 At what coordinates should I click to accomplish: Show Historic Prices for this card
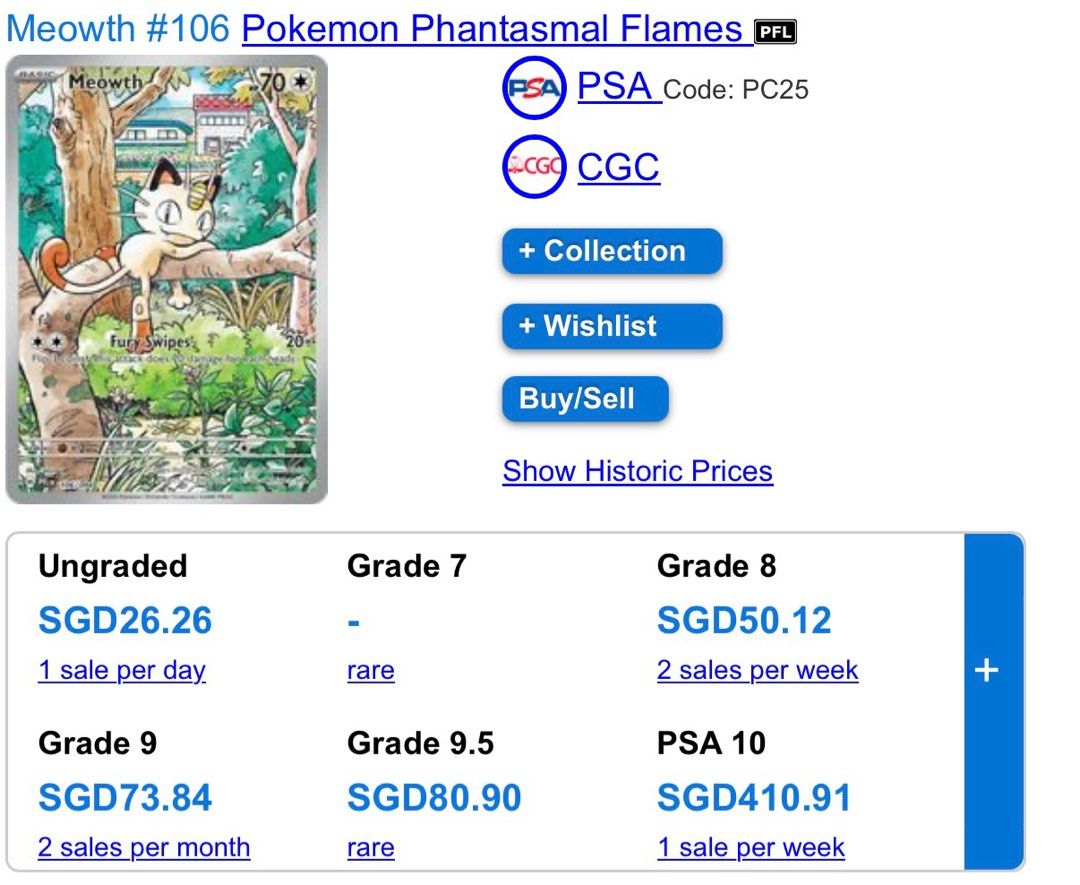coord(637,470)
